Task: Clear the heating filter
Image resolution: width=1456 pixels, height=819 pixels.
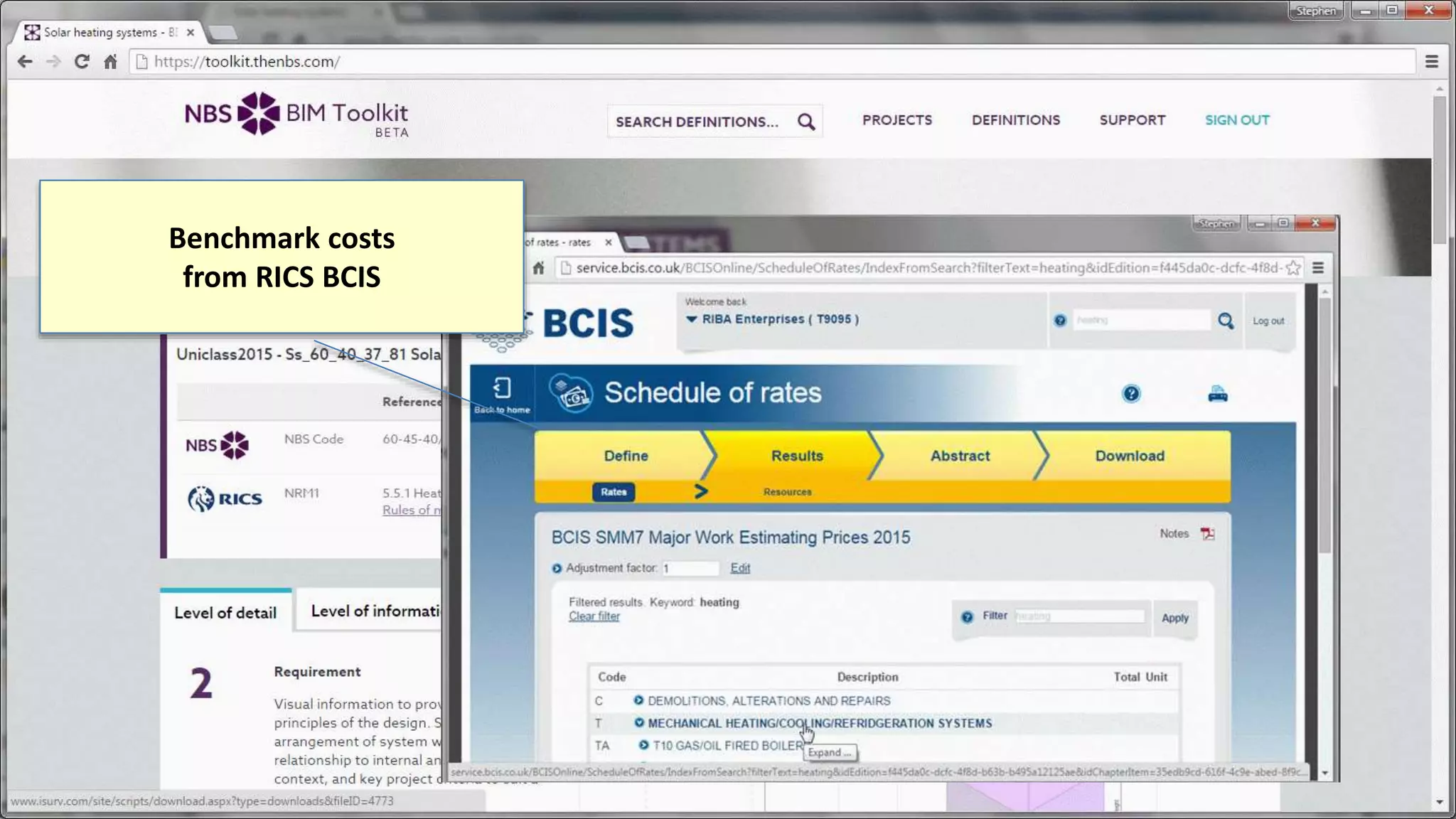Action: point(594,616)
